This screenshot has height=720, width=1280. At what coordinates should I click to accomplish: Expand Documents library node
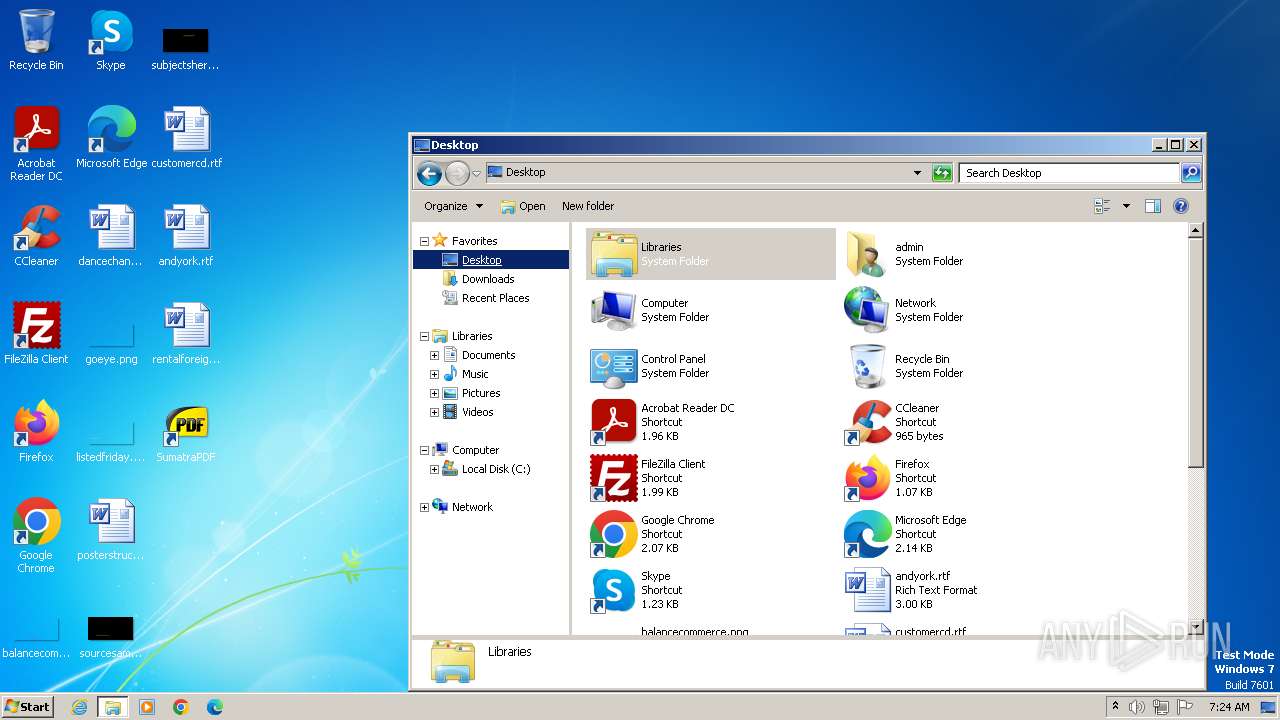(x=434, y=355)
